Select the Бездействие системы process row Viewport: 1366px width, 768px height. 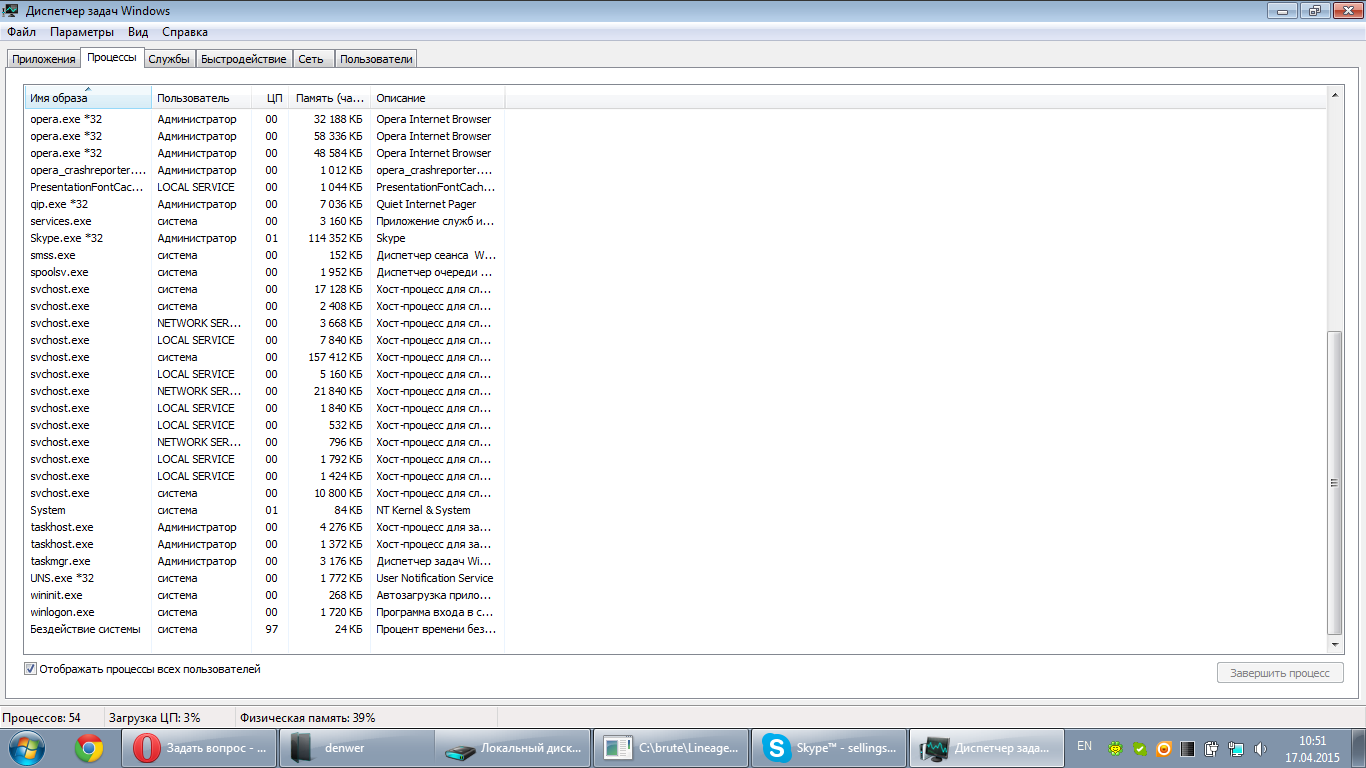(265, 629)
